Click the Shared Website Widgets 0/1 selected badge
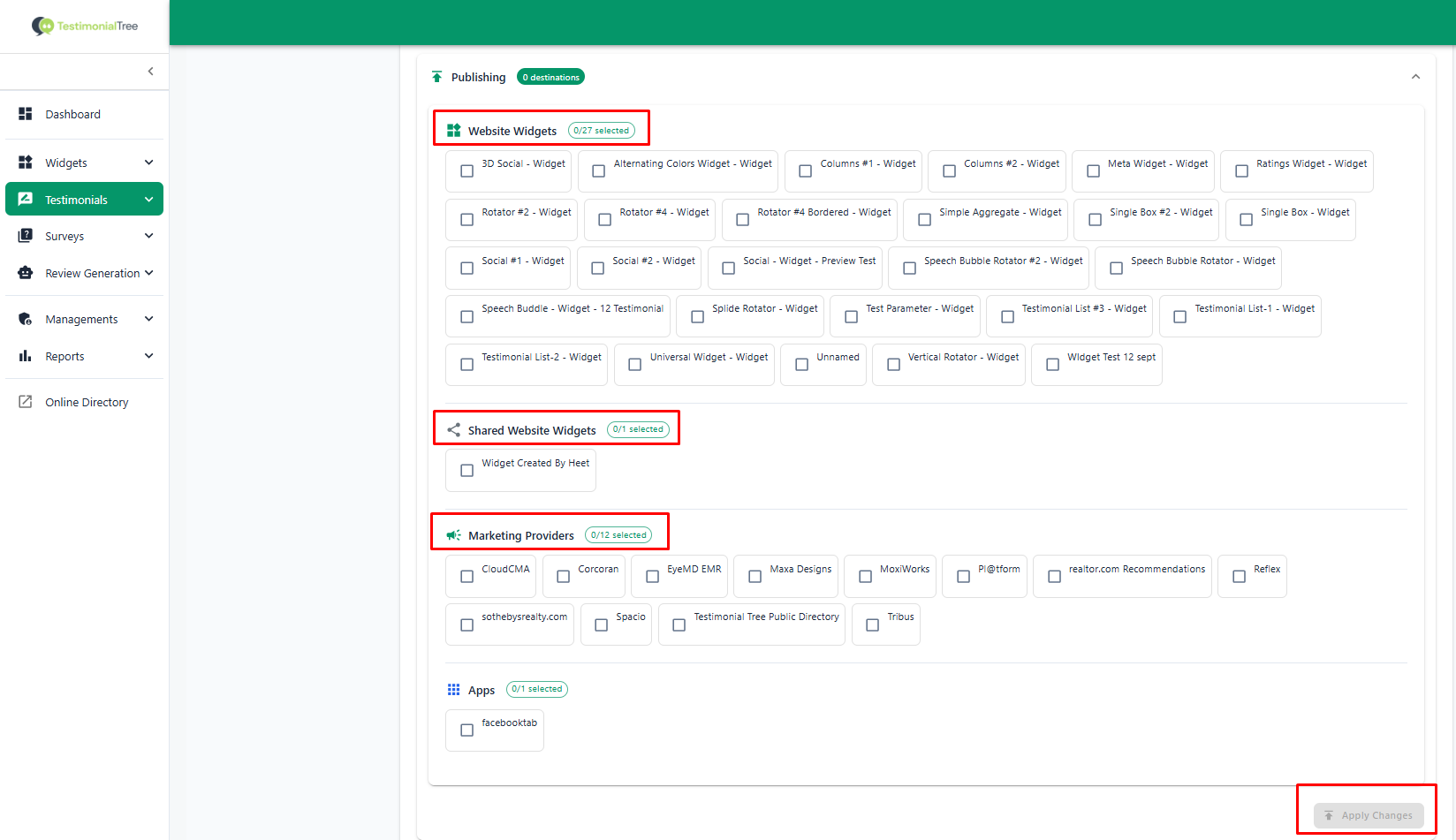The width and height of the screenshot is (1456, 840). click(638, 429)
